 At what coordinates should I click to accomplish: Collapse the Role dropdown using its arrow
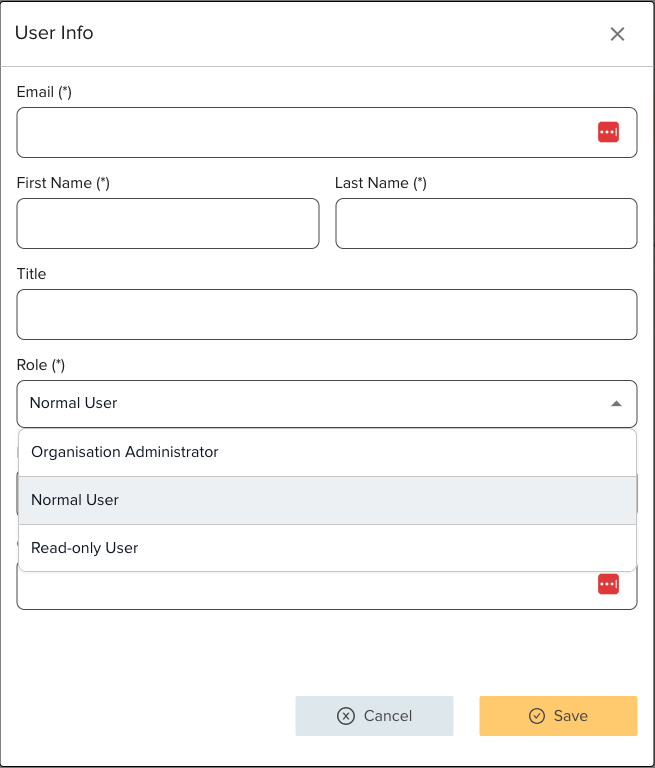click(x=616, y=404)
